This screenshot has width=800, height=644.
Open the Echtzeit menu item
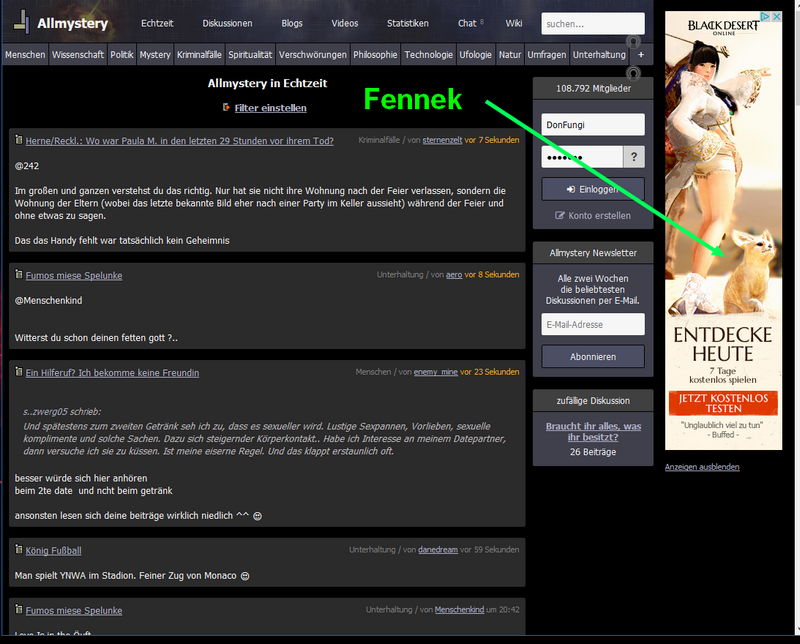157,23
